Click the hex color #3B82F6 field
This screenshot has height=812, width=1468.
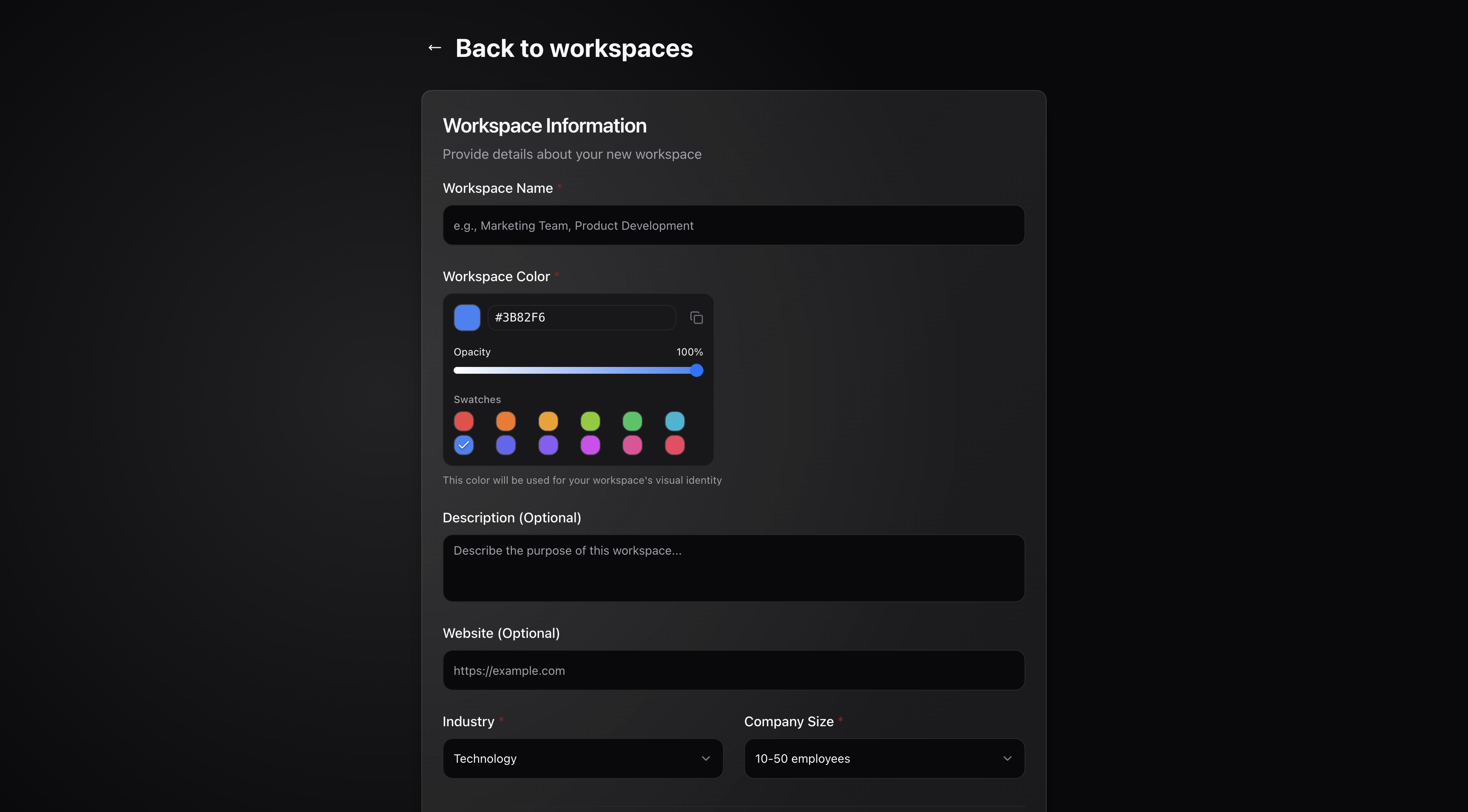tap(581, 317)
